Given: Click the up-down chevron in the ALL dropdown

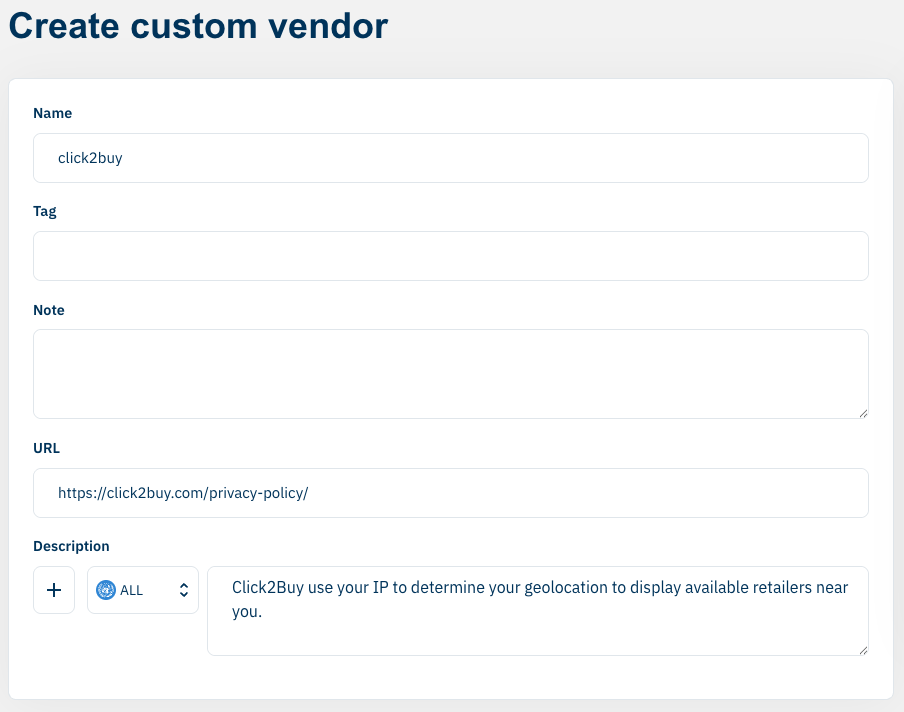Looking at the screenshot, I should pyautogui.click(x=184, y=590).
